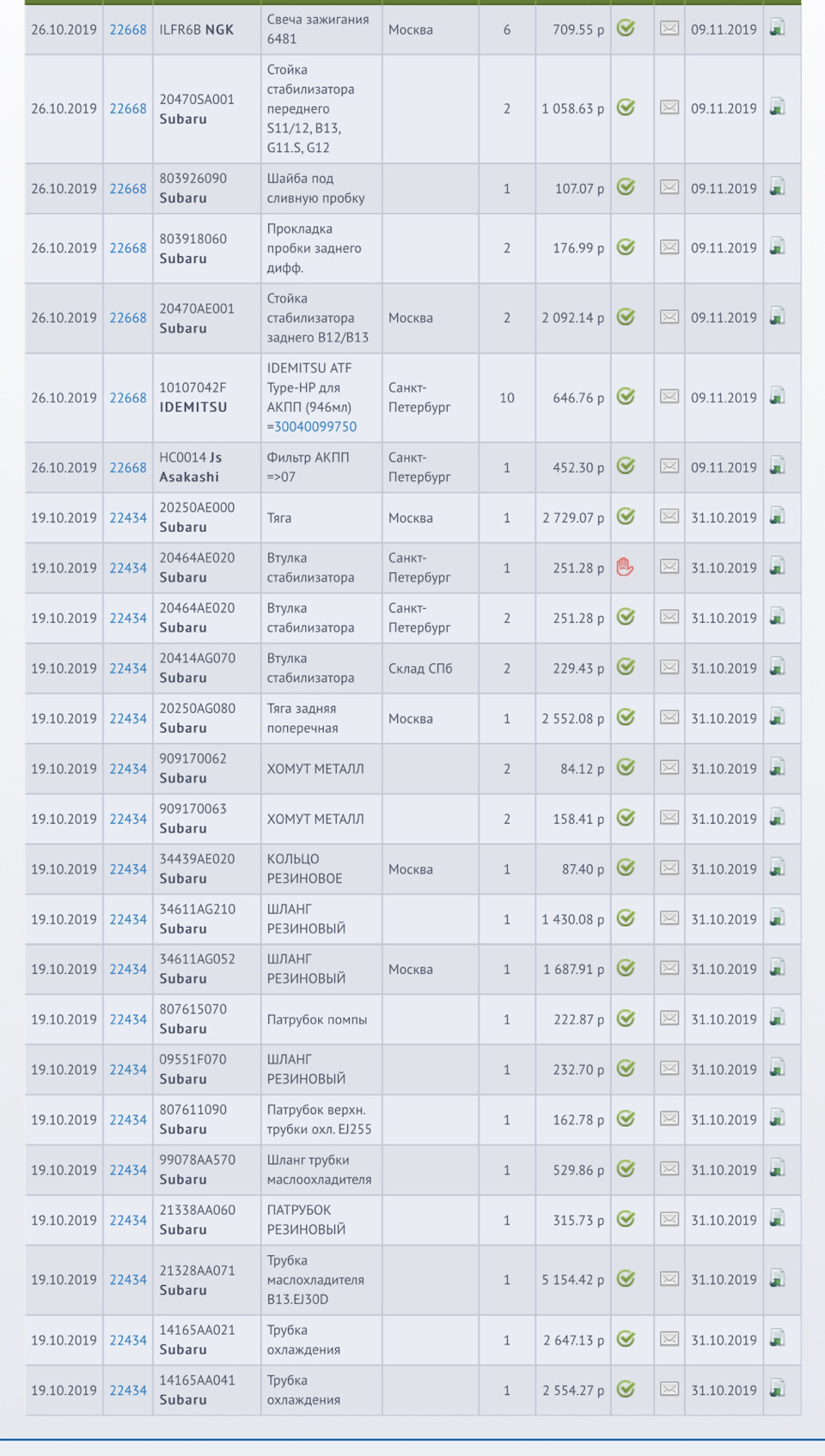This screenshot has width=825, height=1456.
Task: Click green check in 20250AE000 Тяга row
Action: click(x=626, y=517)
